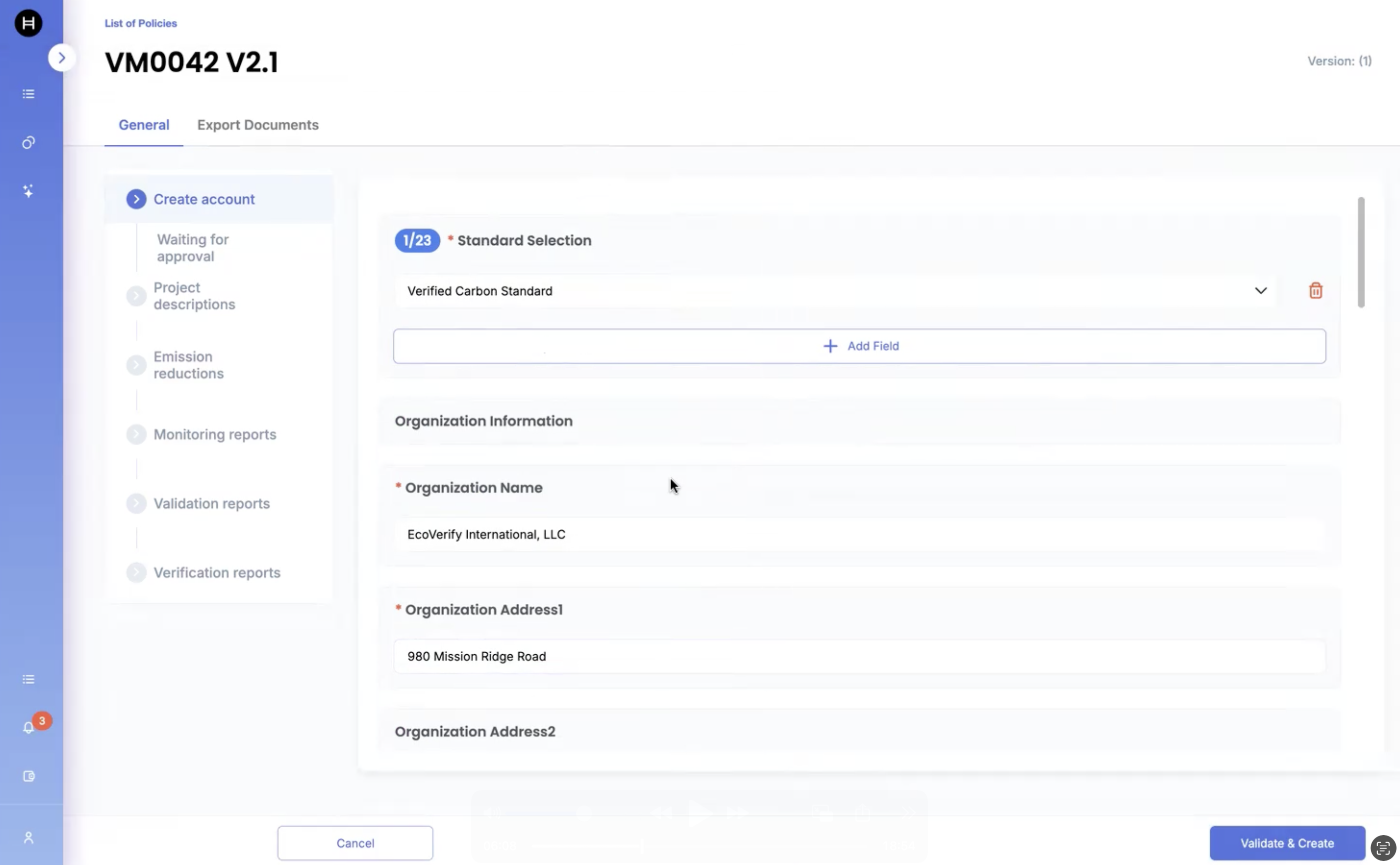
Task: Click the tokens coins icon in sidebar
Action: point(28,142)
